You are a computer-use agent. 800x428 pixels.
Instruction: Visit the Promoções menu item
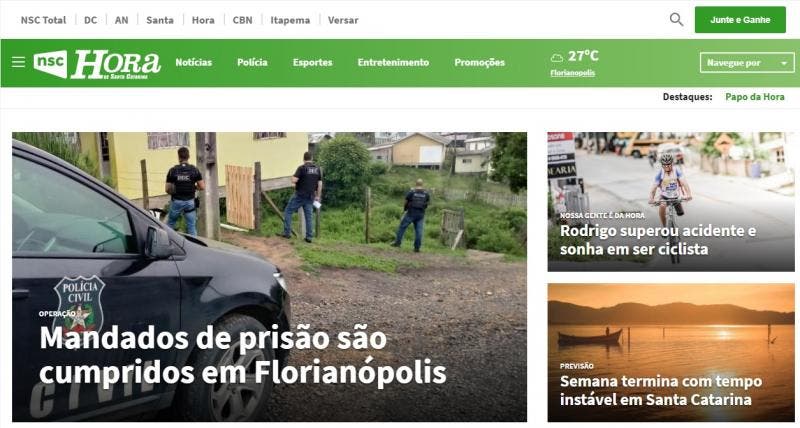479,62
